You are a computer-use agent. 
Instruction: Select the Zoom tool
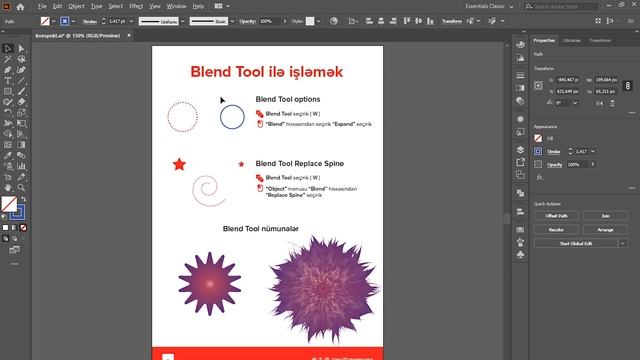click(x=21, y=187)
